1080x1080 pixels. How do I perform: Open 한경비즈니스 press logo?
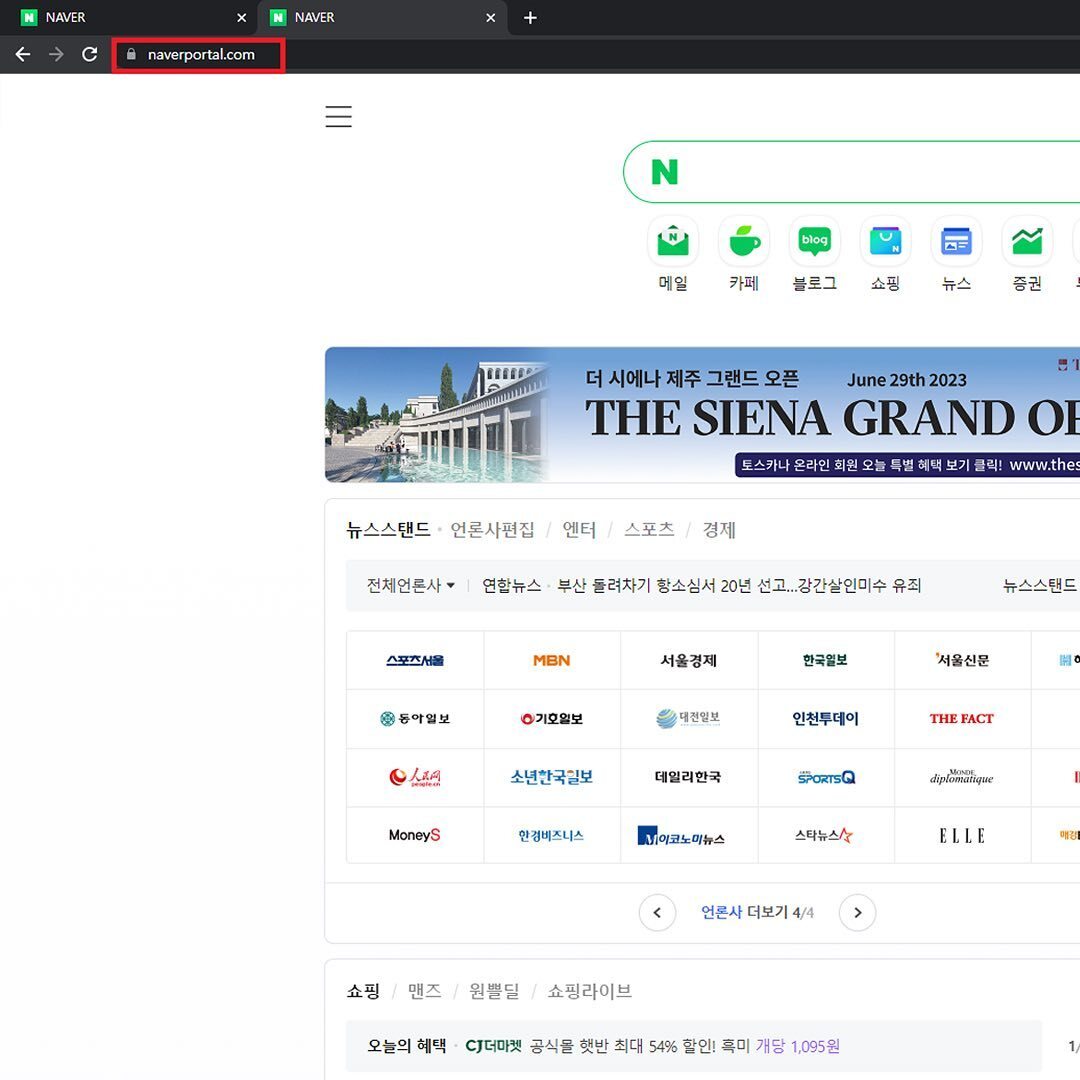tap(552, 835)
